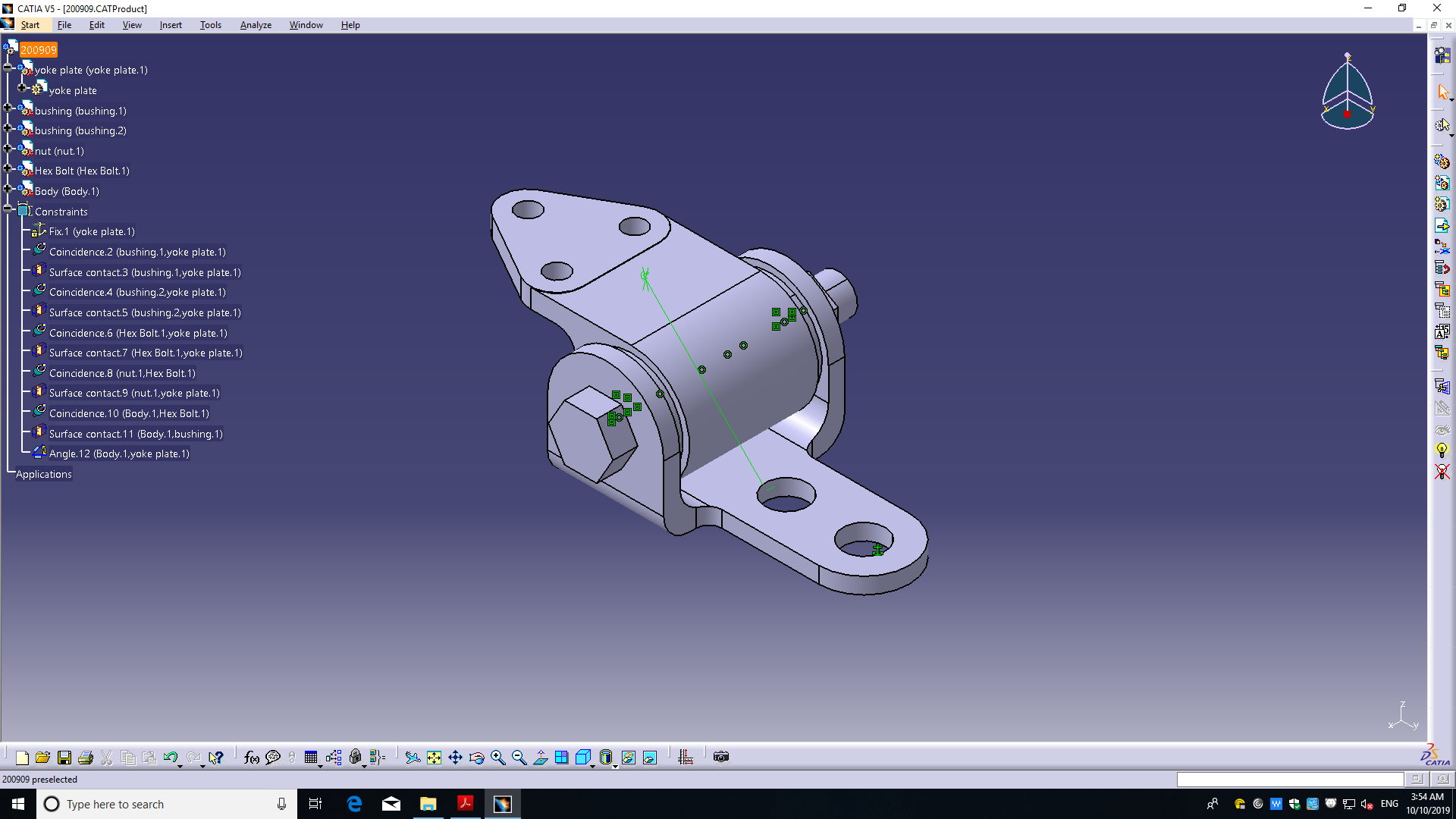
Task: Click the Fly mode airplane icon
Action: pos(412,758)
